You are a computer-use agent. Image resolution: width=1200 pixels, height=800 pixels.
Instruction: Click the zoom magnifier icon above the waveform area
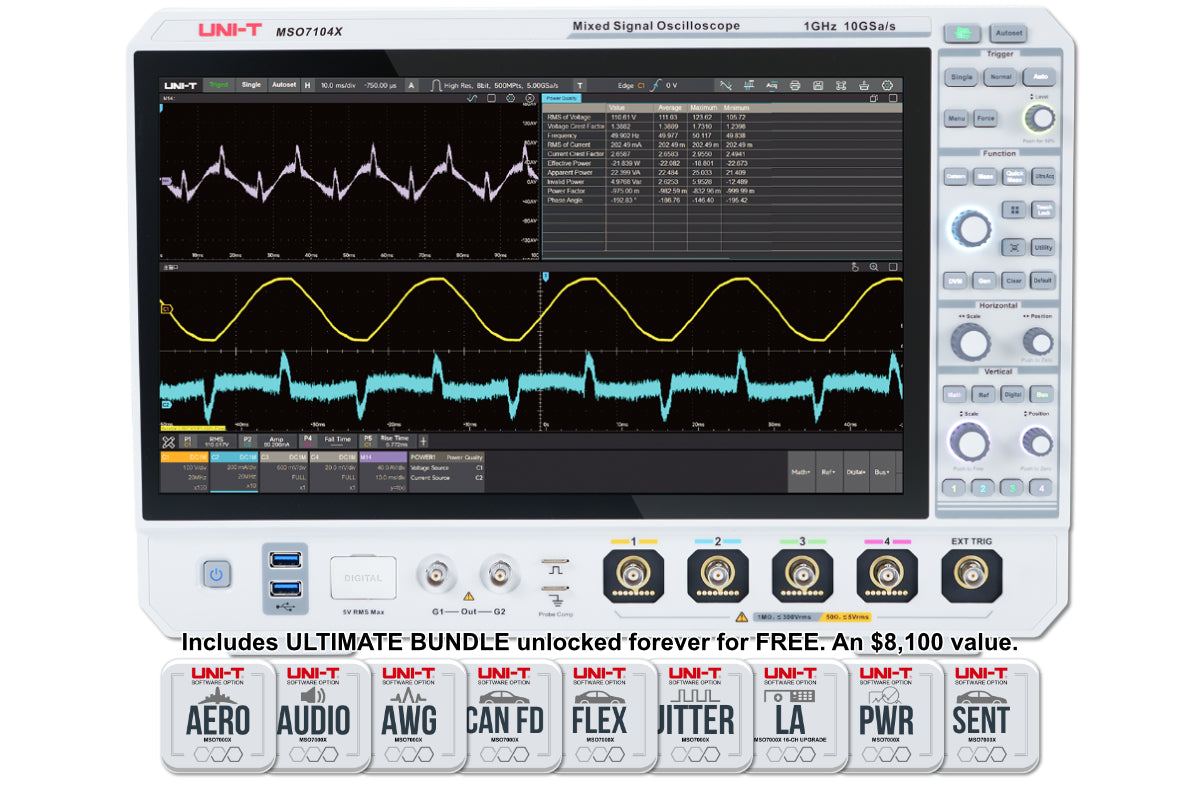[x=874, y=266]
